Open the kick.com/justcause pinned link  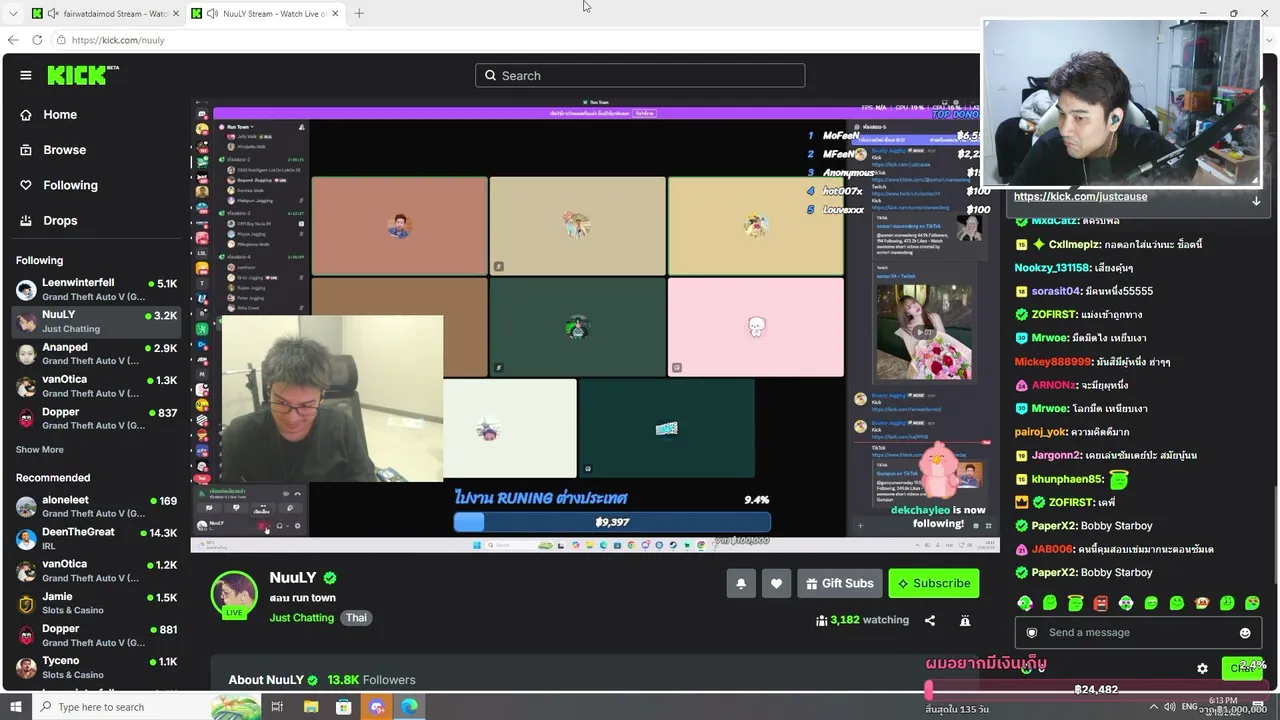point(1080,196)
